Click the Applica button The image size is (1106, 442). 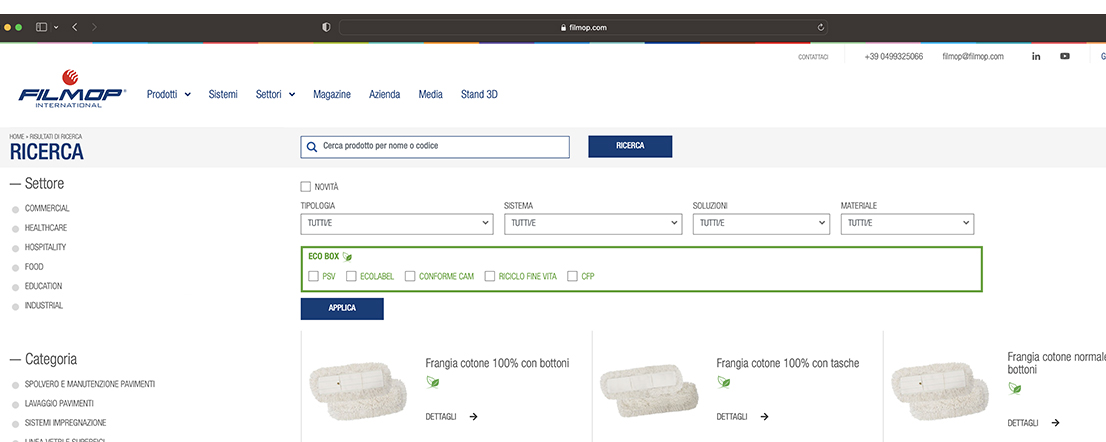[x=342, y=308]
